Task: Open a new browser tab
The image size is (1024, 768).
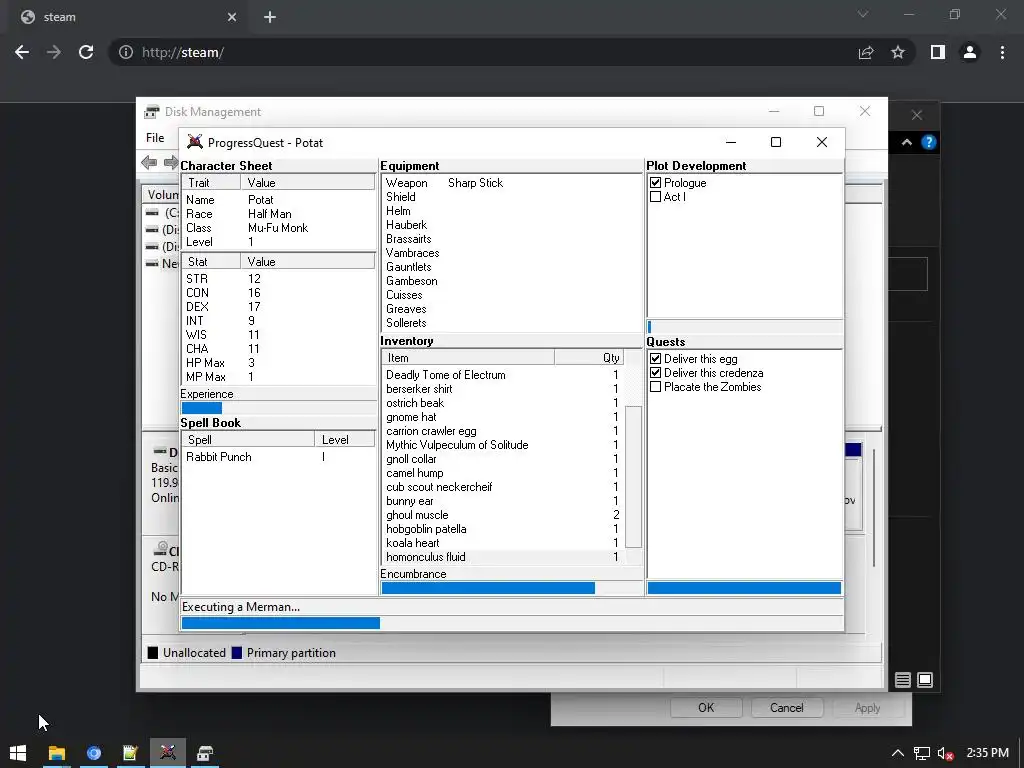Action: [270, 17]
